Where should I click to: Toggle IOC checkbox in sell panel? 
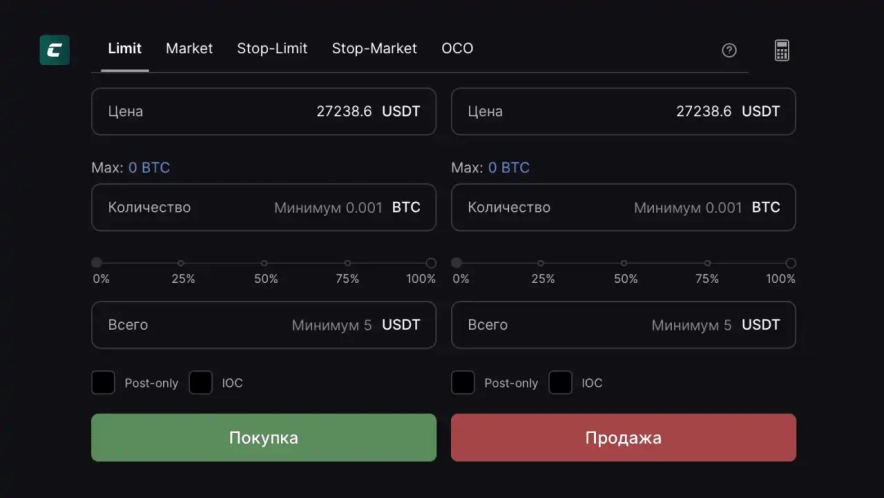(x=561, y=382)
